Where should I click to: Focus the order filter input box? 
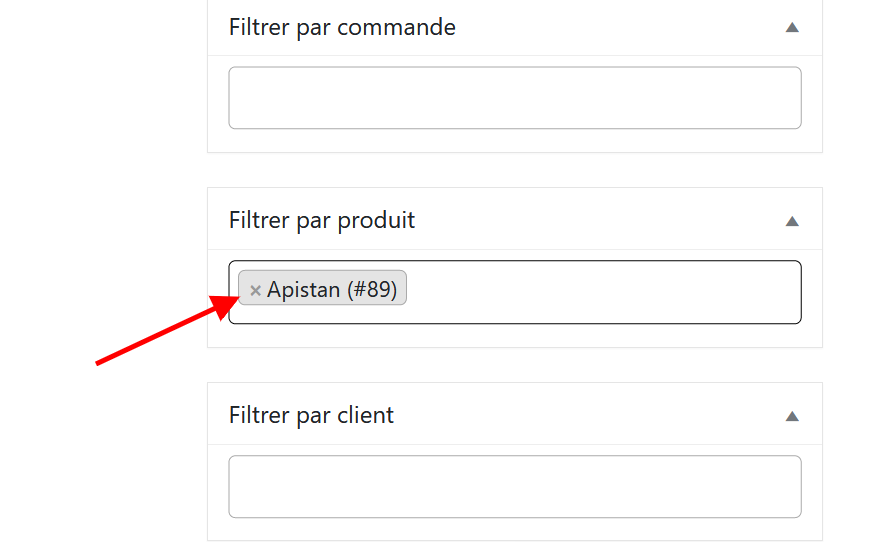tap(514, 98)
